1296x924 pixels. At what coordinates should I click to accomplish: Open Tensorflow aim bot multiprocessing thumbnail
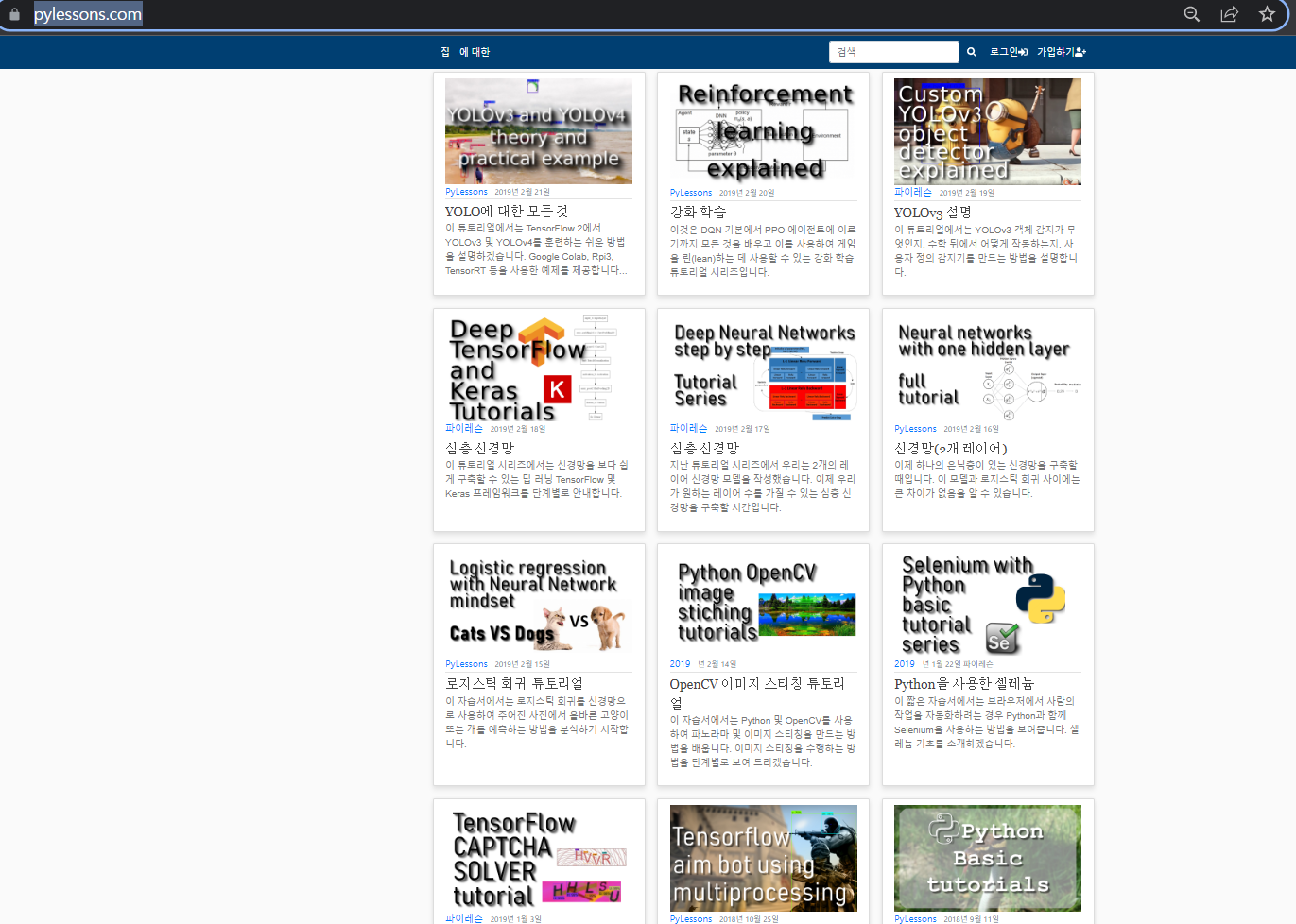pyautogui.click(x=763, y=858)
